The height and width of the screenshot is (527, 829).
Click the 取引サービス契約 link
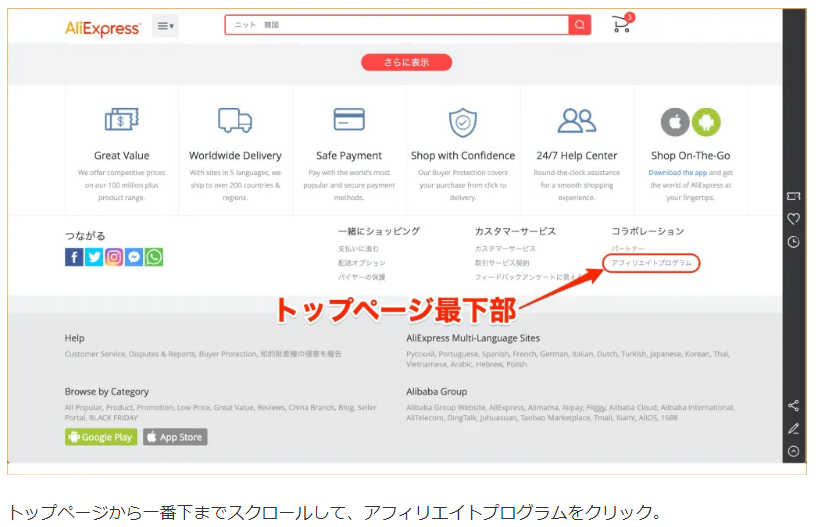[502, 263]
